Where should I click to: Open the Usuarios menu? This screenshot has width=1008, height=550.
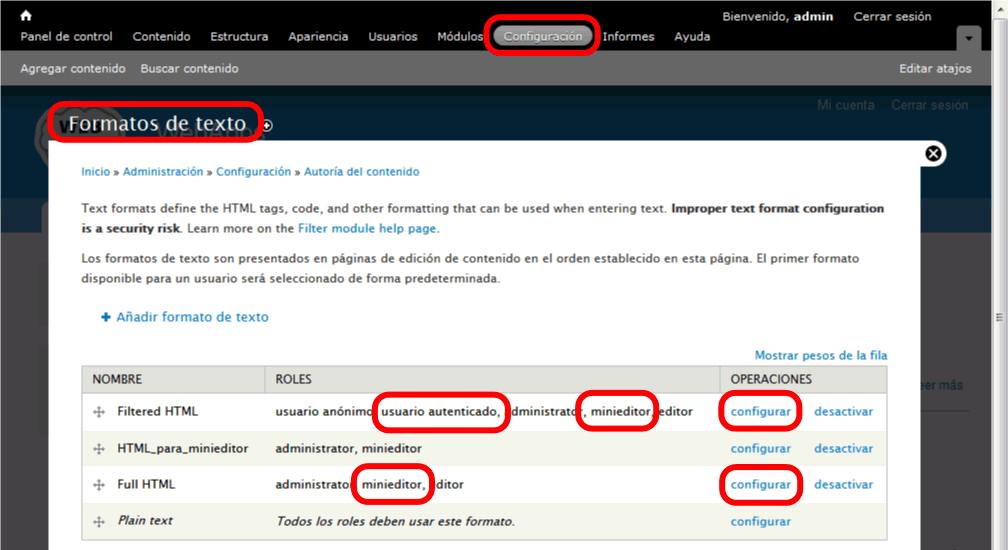tap(393, 37)
